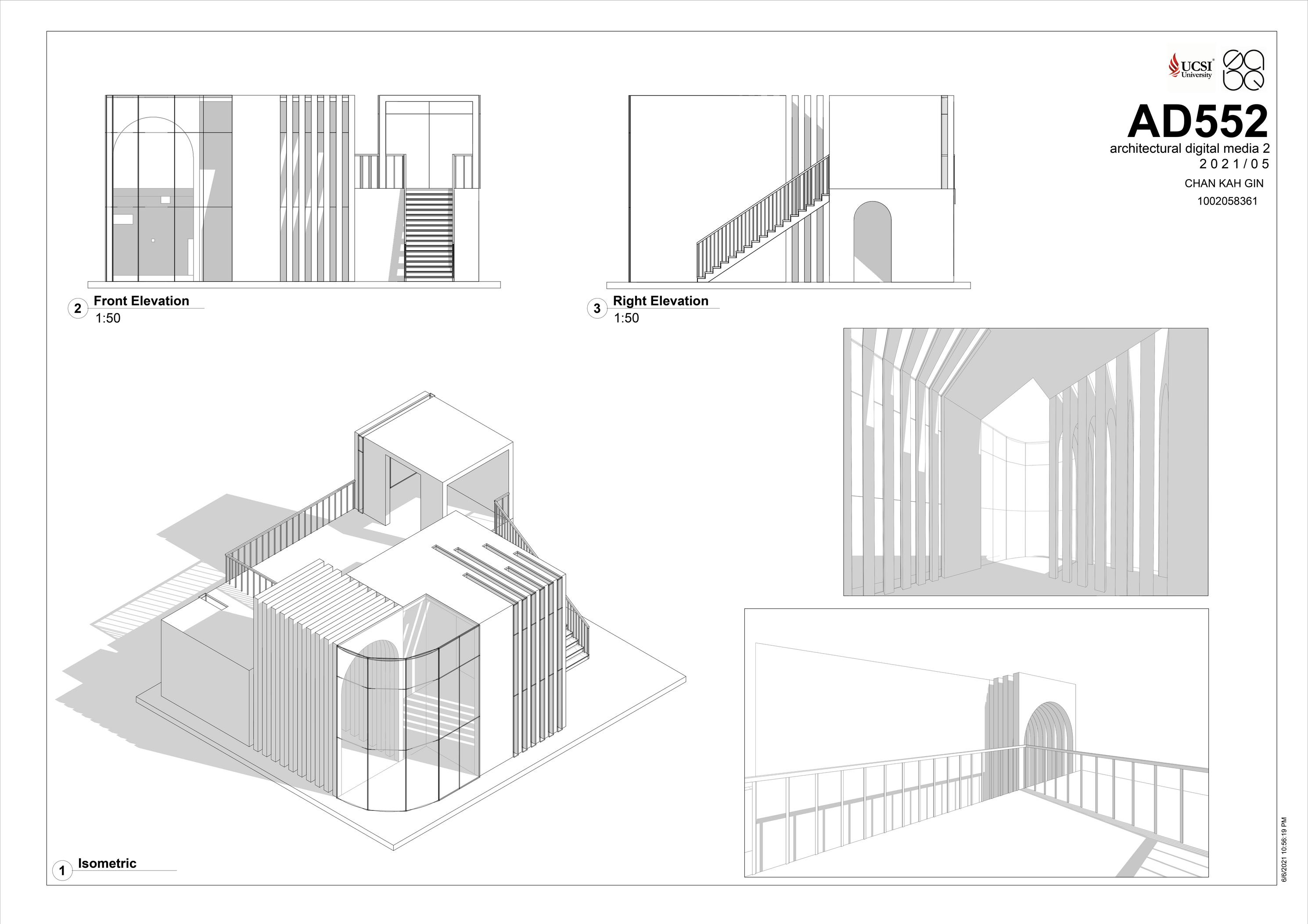
Task: Click the view number 2 bubble
Action: [x=78, y=309]
